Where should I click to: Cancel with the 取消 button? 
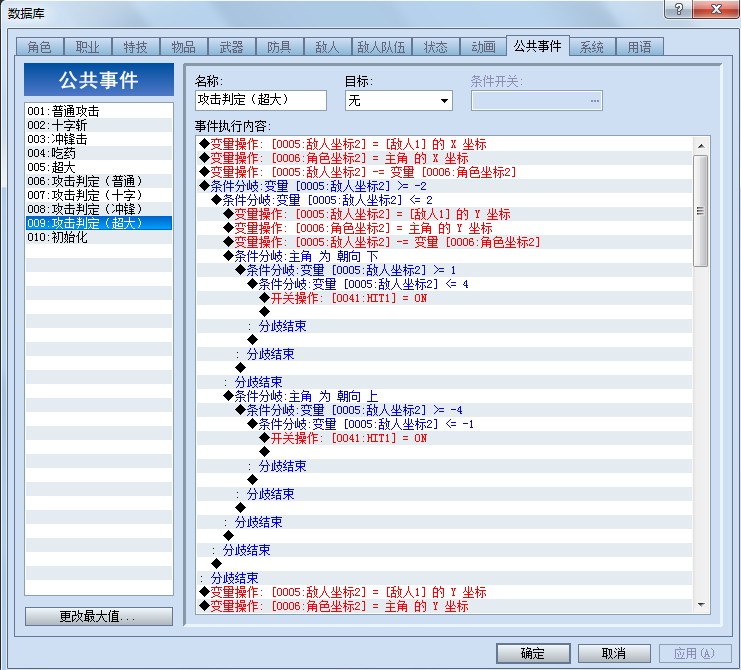pyautogui.click(x=614, y=653)
